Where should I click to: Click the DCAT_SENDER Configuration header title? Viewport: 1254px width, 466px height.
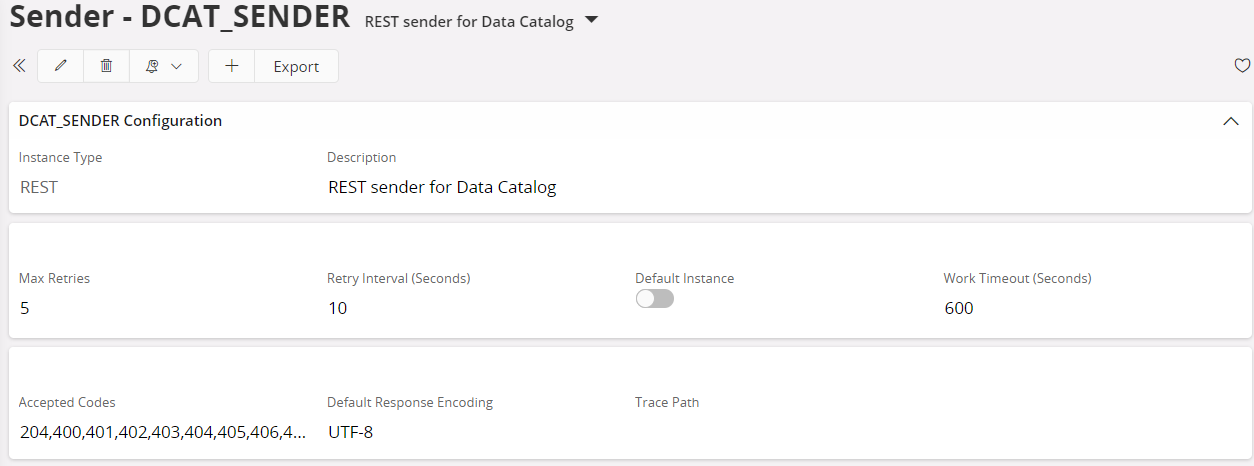point(120,121)
